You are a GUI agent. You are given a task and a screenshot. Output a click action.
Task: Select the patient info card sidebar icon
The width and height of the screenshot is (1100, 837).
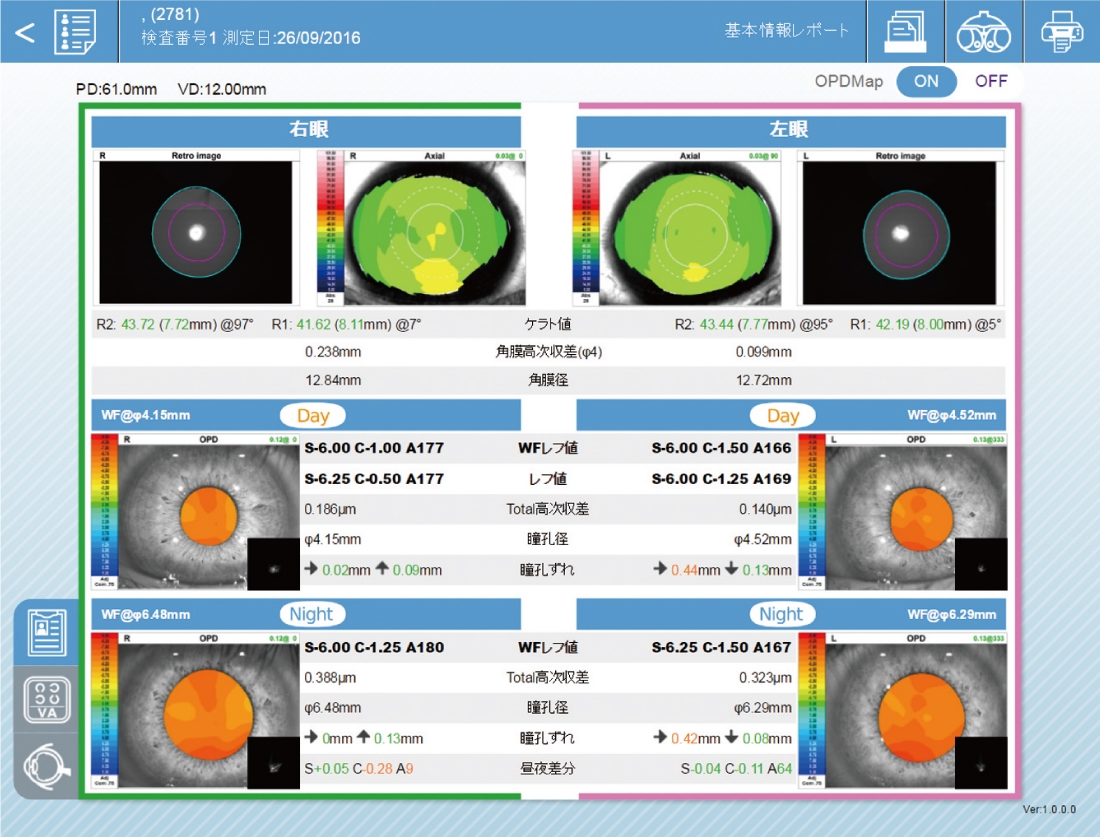tap(47, 632)
